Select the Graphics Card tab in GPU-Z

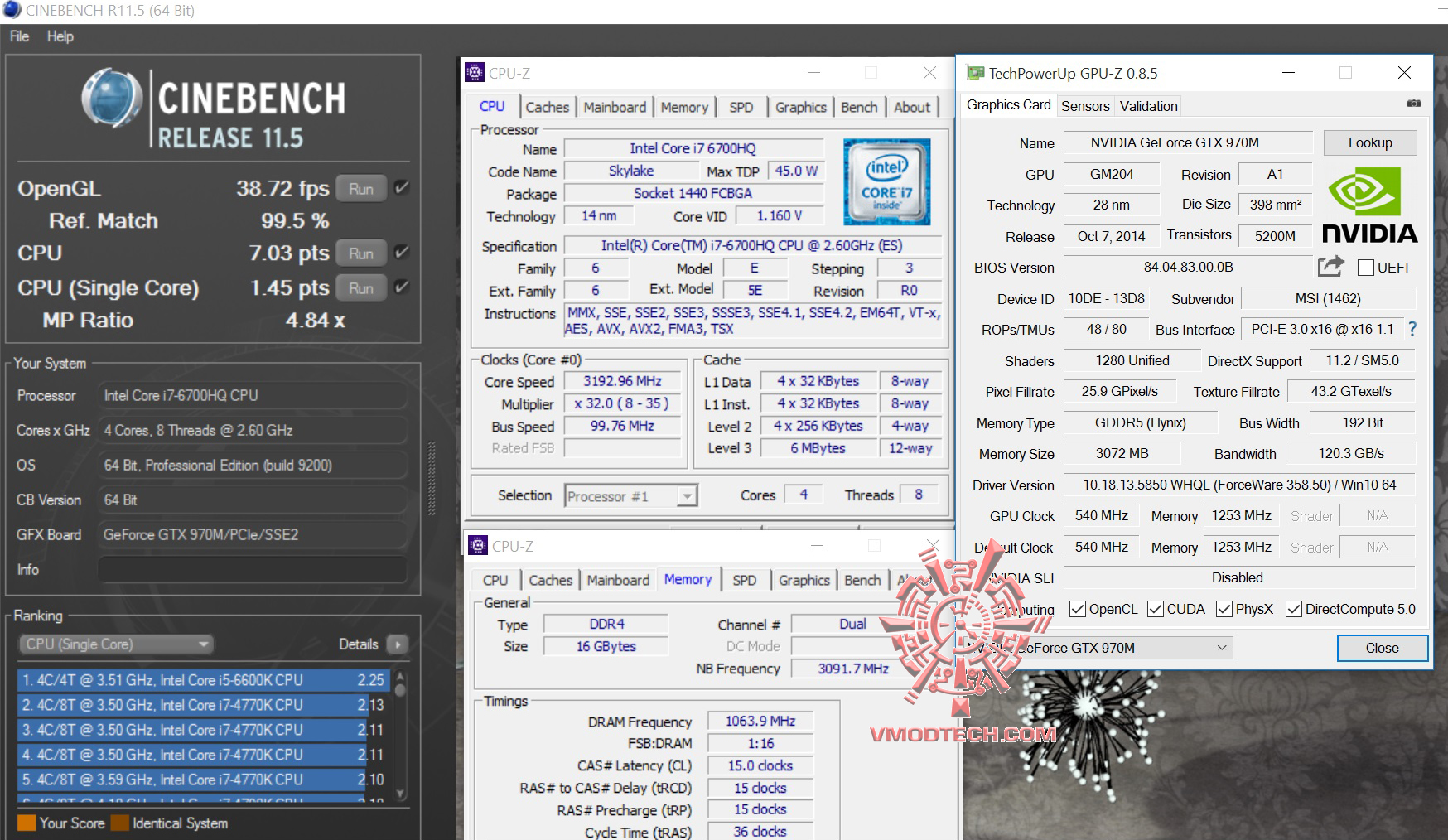[x=1008, y=105]
